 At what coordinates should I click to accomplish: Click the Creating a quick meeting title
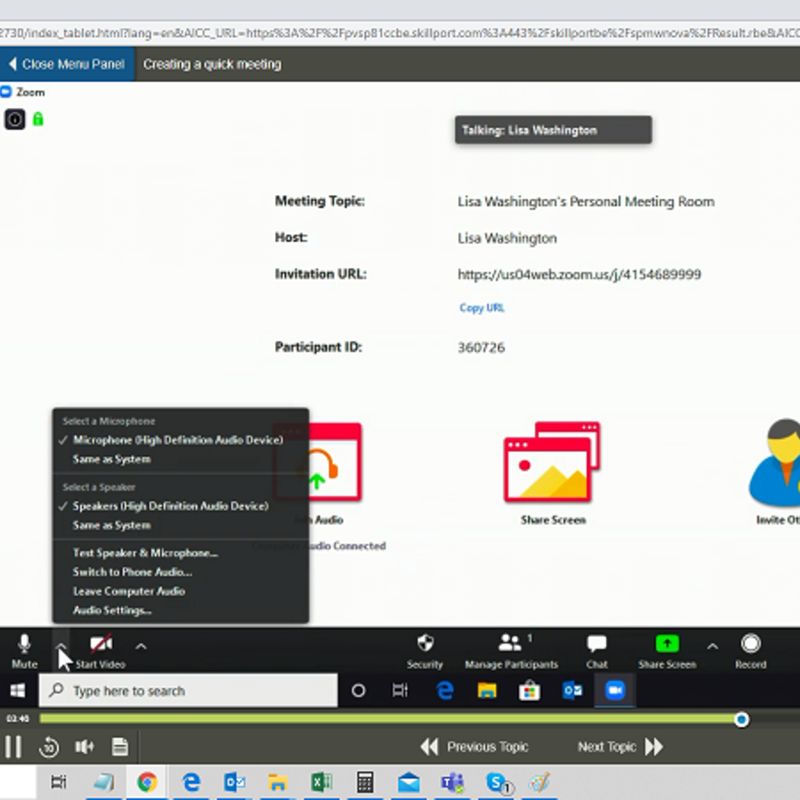point(212,64)
